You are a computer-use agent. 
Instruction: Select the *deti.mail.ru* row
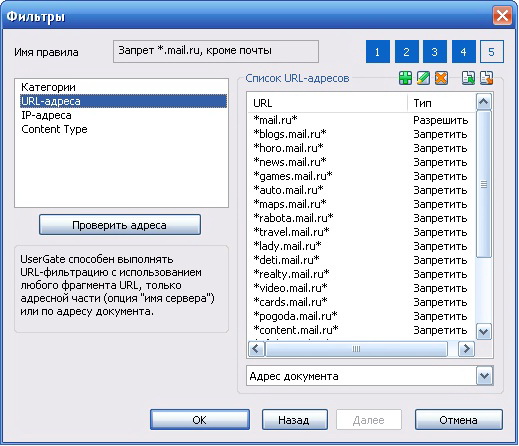coord(362,260)
